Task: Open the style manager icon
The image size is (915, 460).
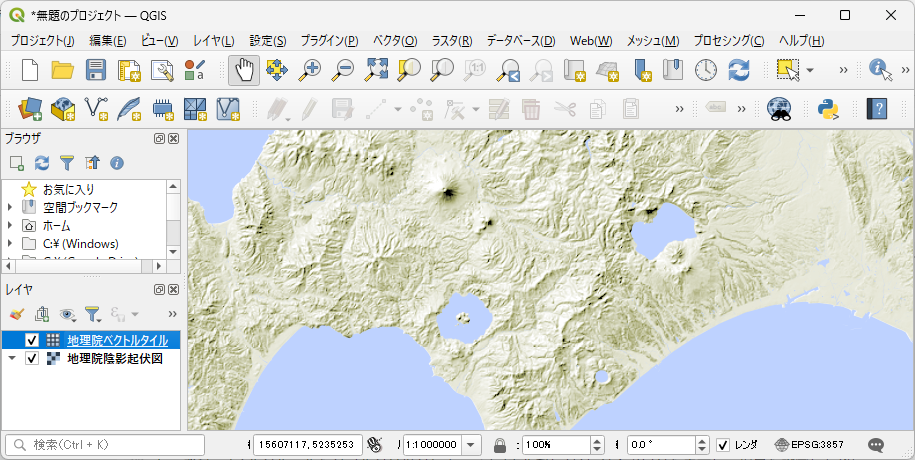Action: click(x=162, y=70)
